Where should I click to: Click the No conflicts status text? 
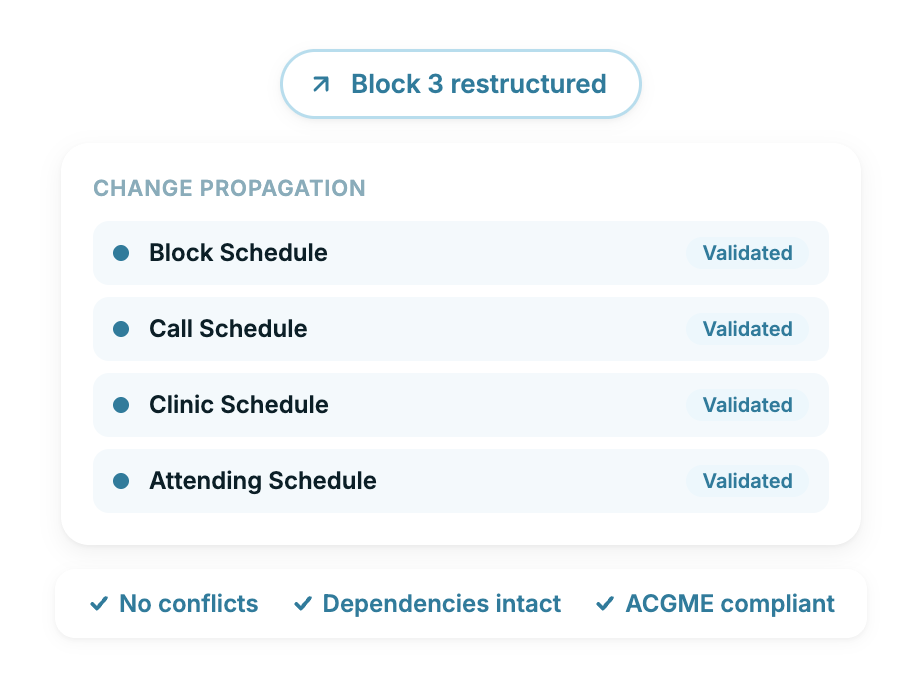point(188,604)
